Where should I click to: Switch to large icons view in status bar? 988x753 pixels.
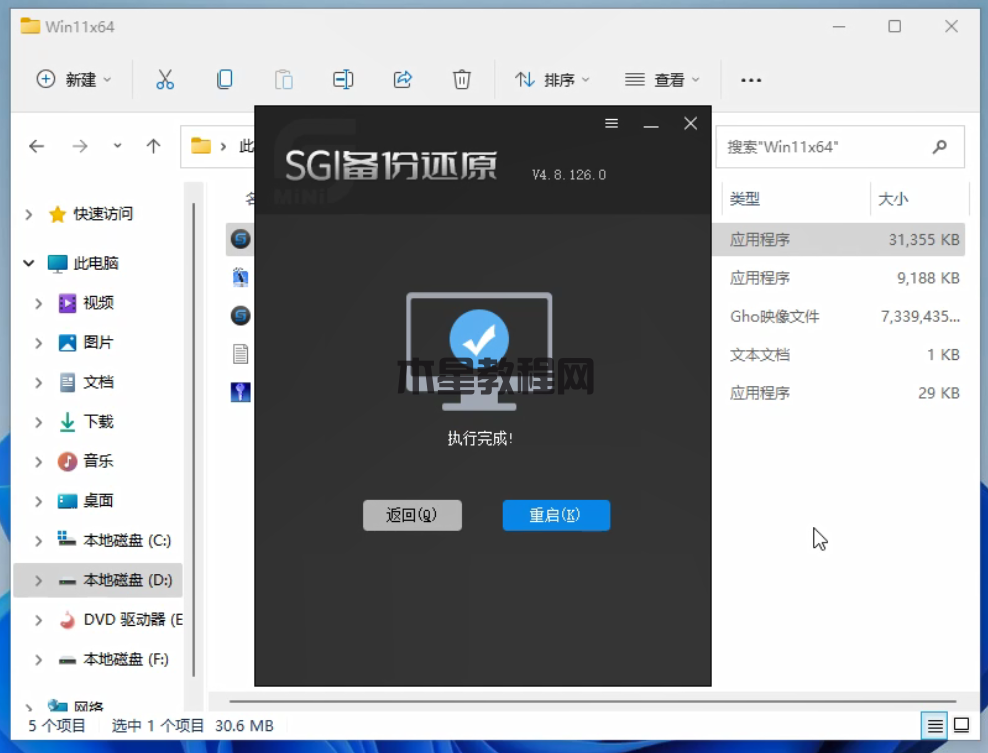click(962, 725)
